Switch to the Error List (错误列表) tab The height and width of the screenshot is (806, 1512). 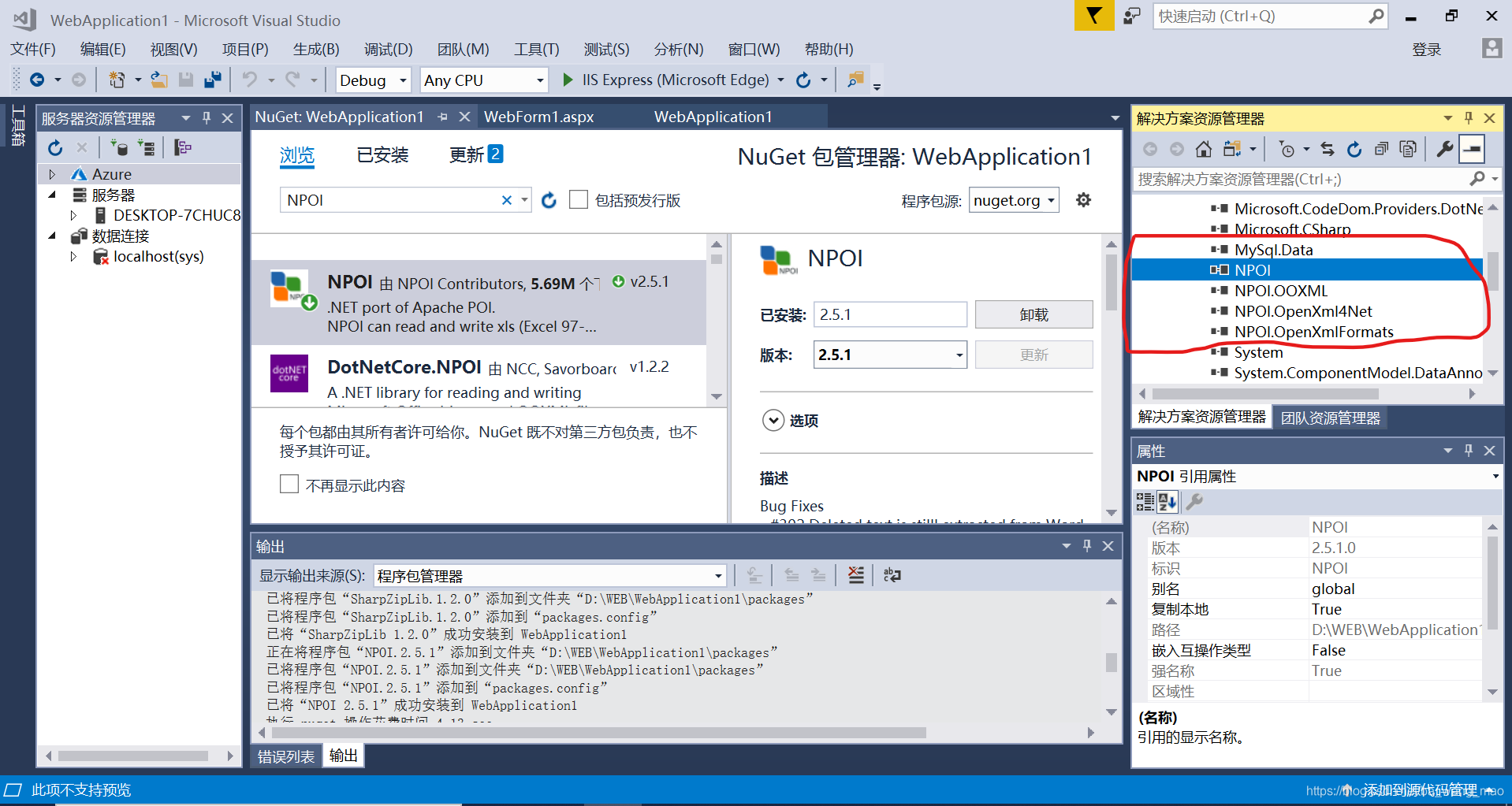pos(285,756)
